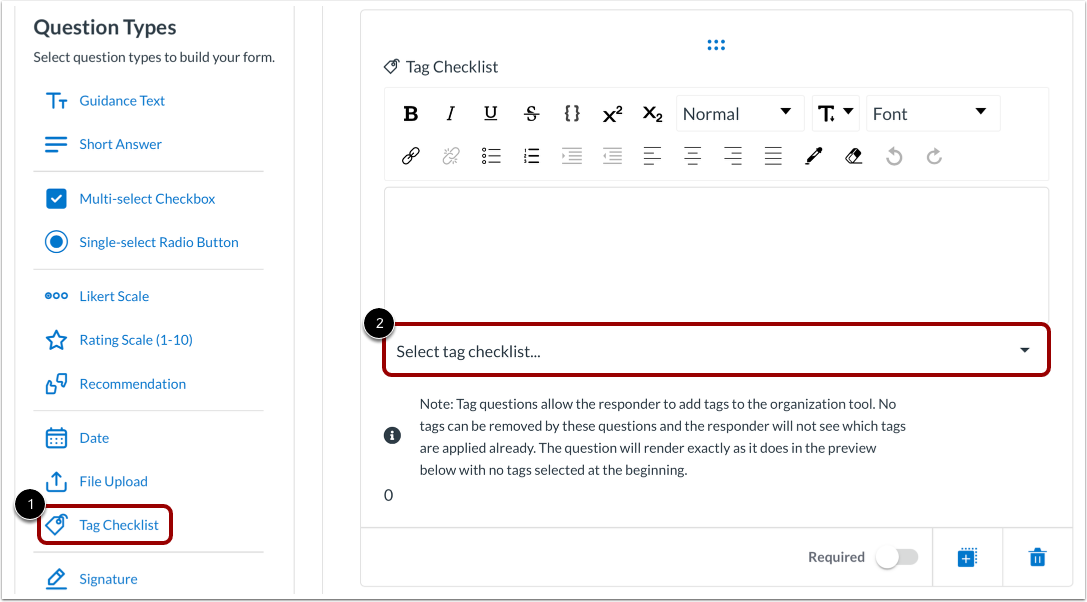This screenshot has width=1087, height=602.
Task: Create a bulleted list
Action: click(490, 156)
